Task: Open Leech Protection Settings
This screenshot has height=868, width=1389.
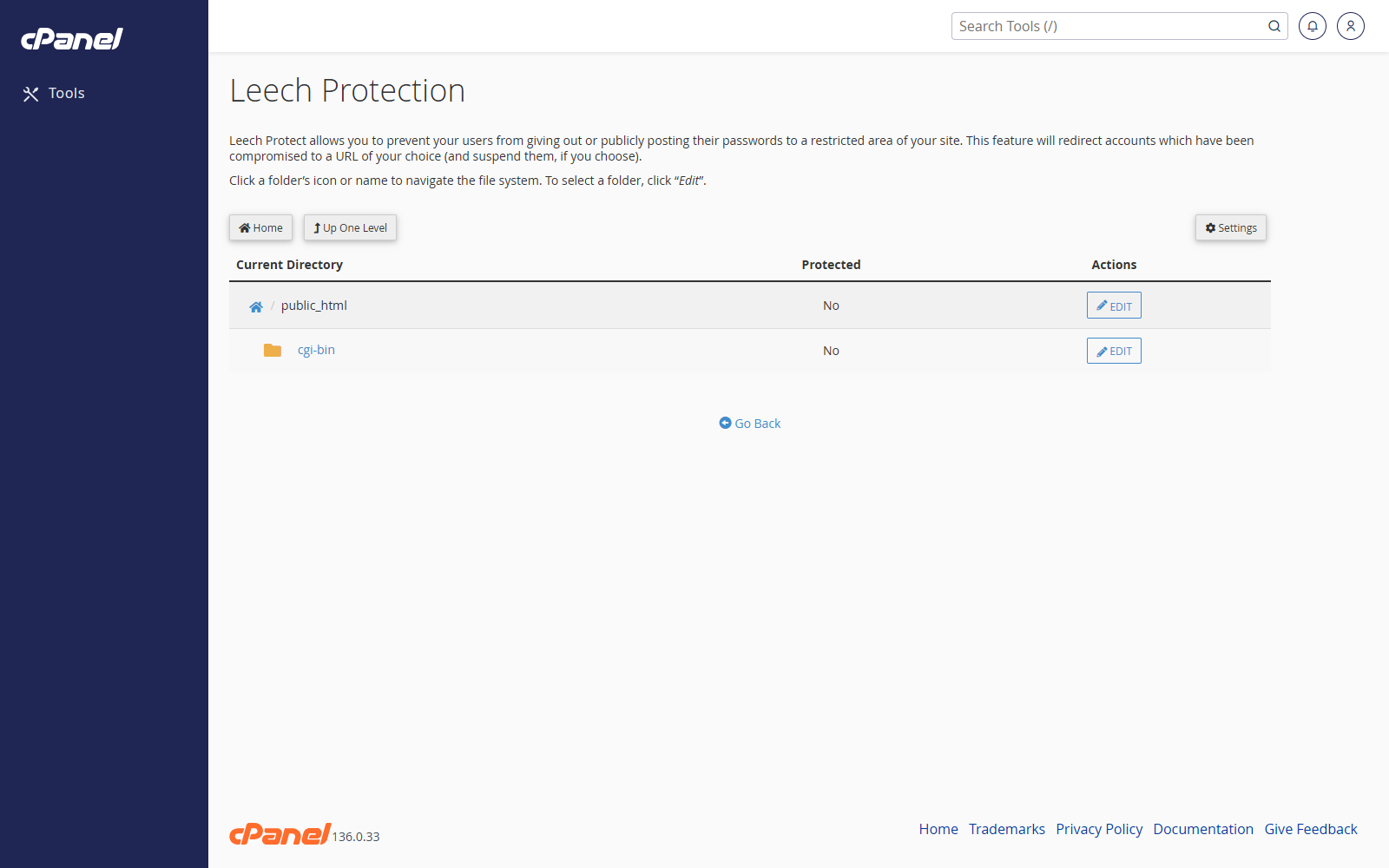Action: coord(1231,227)
